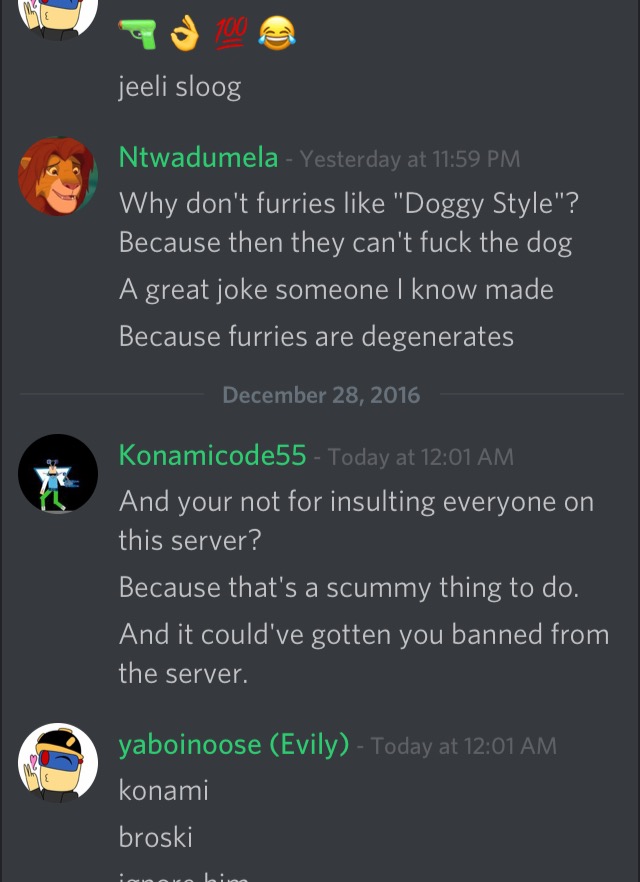Click the December 28, 2016 date divider

[x=321, y=395]
